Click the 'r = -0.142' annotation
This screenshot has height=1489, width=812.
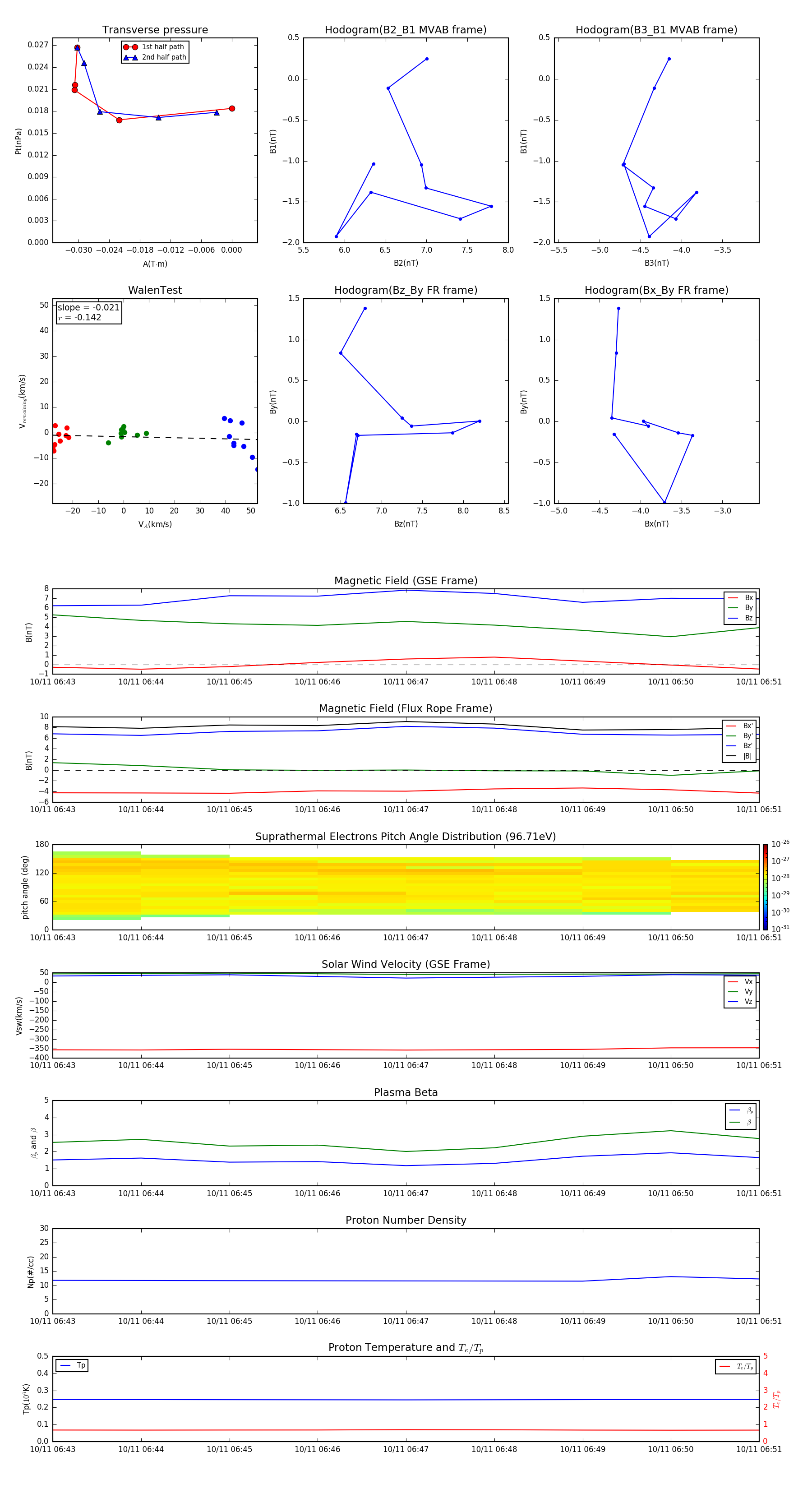[x=80, y=317]
